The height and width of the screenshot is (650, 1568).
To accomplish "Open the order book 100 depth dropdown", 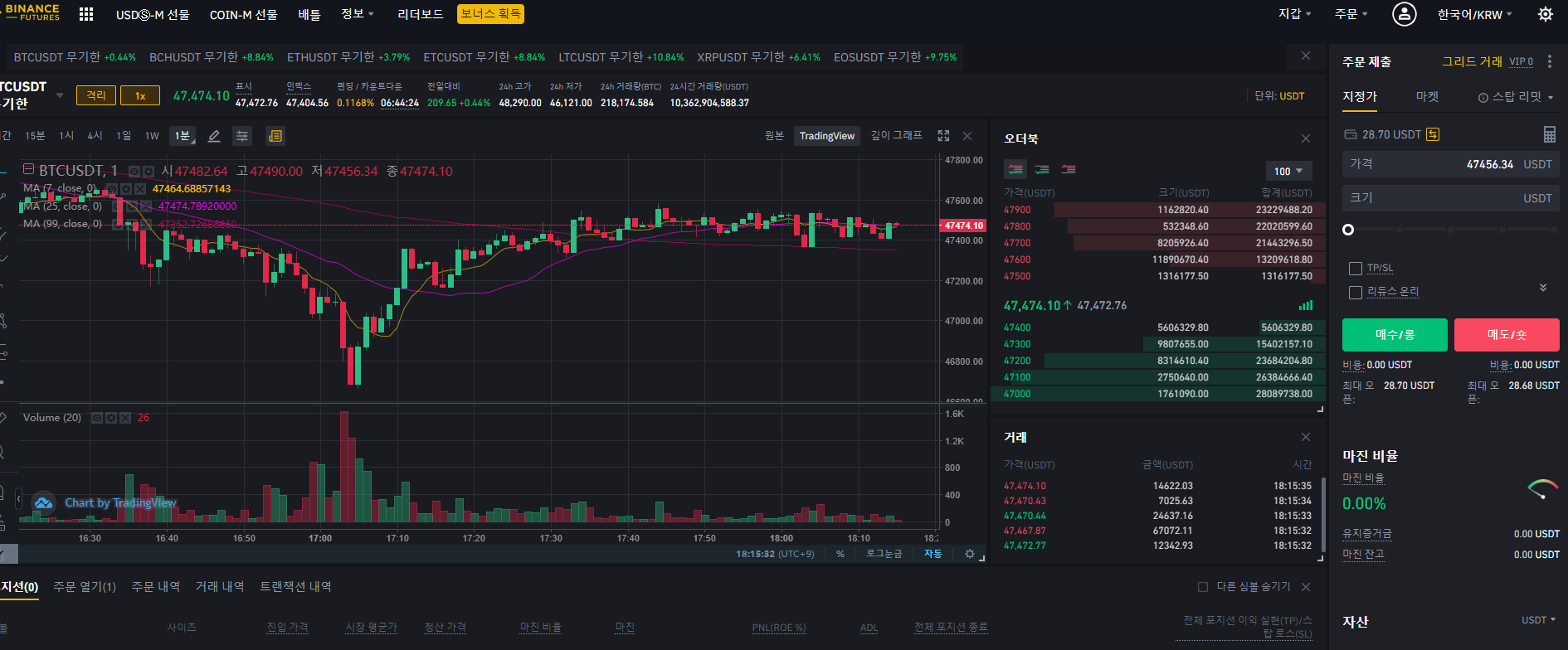I will 1289,171.
